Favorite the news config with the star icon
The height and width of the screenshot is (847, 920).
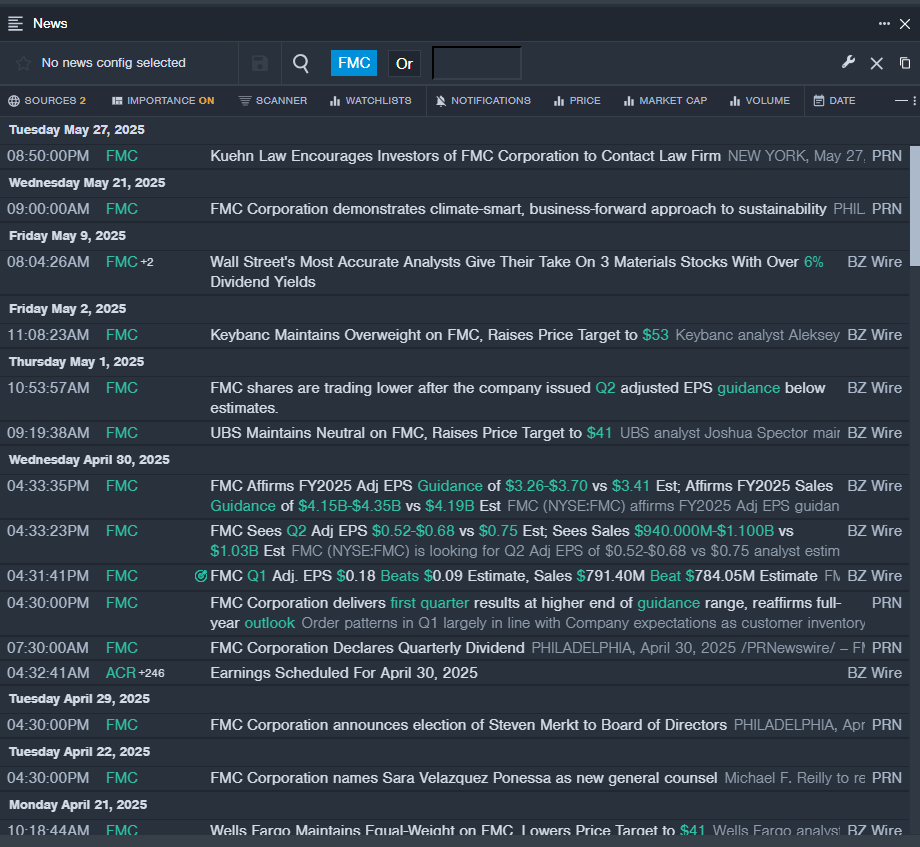23,63
